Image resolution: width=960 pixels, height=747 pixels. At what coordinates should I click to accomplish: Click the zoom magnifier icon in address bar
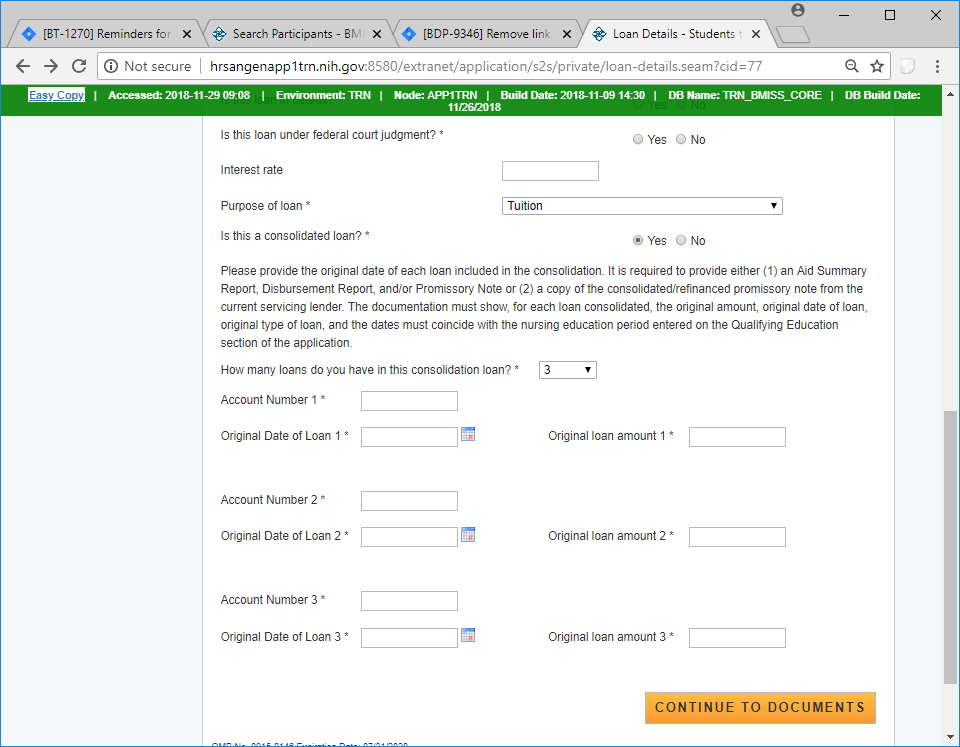(852, 66)
